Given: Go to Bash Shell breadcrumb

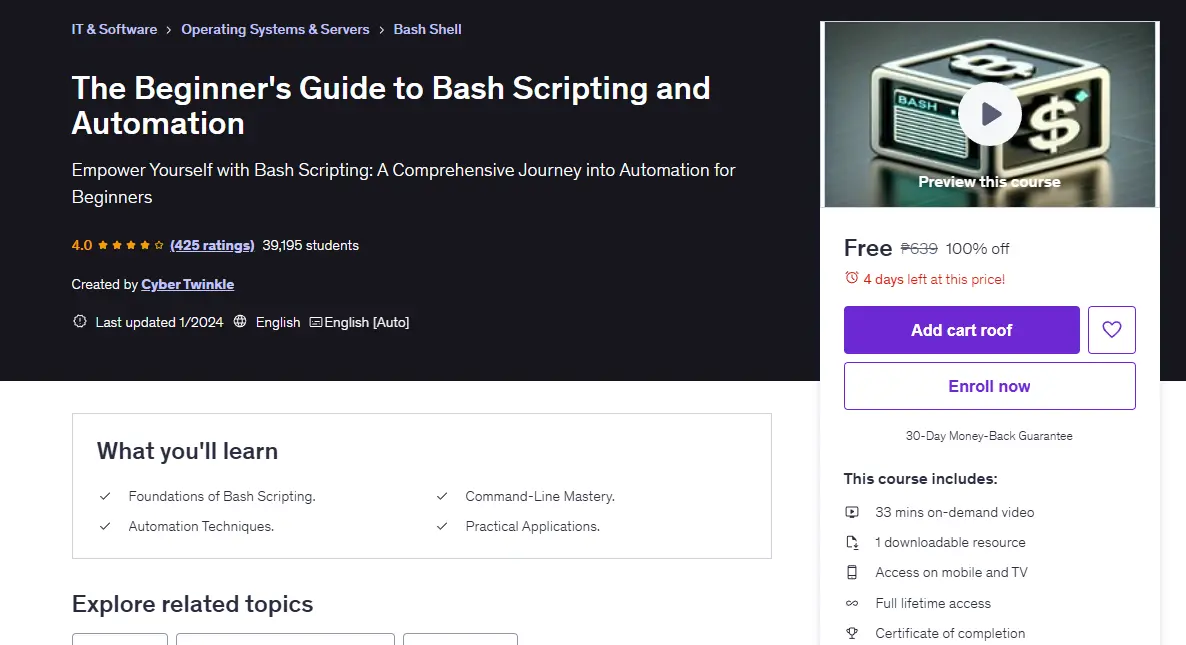Looking at the screenshot, I should (x=427, y=29).
